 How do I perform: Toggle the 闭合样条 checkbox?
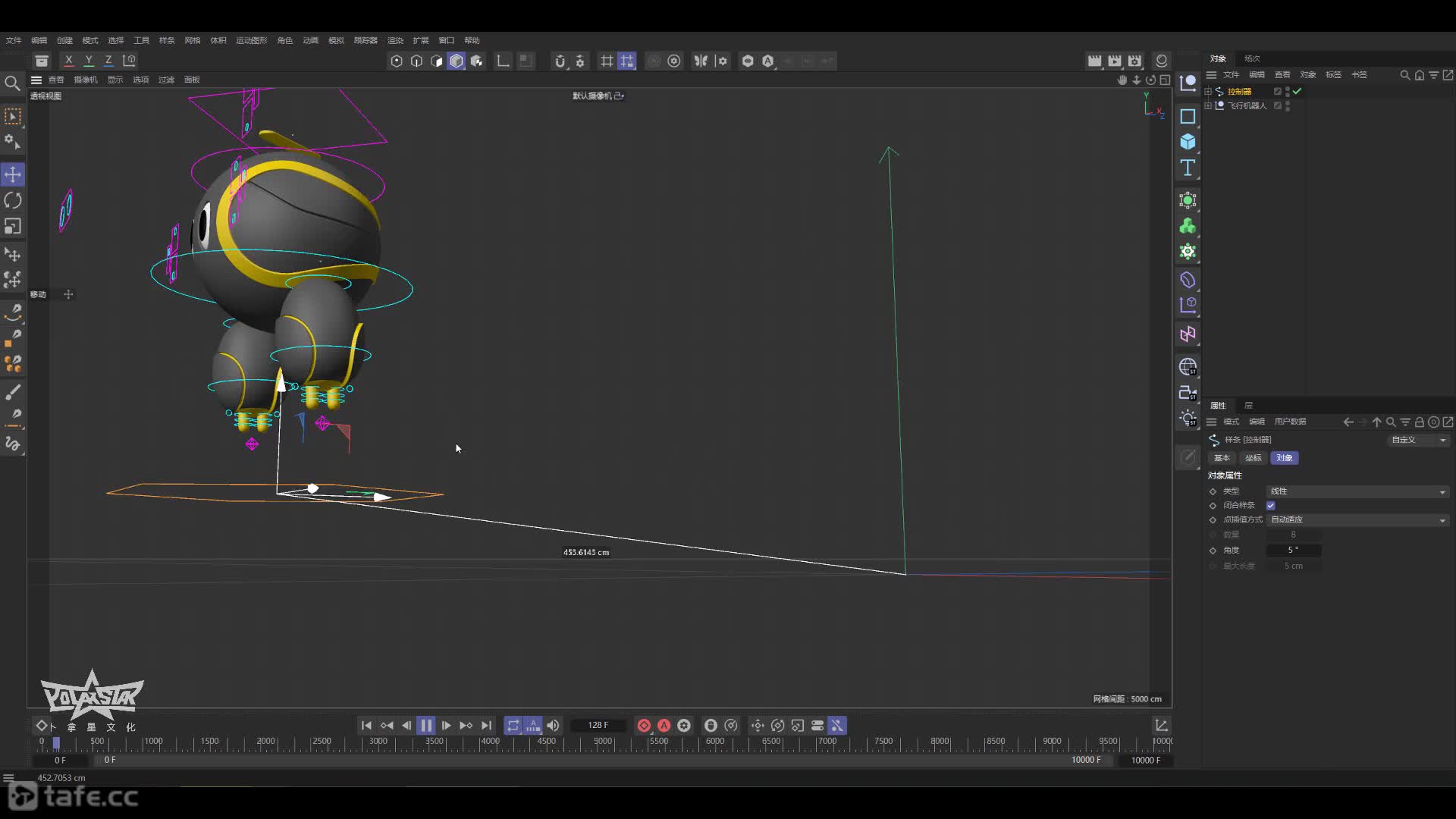(x=1271, y=505)
